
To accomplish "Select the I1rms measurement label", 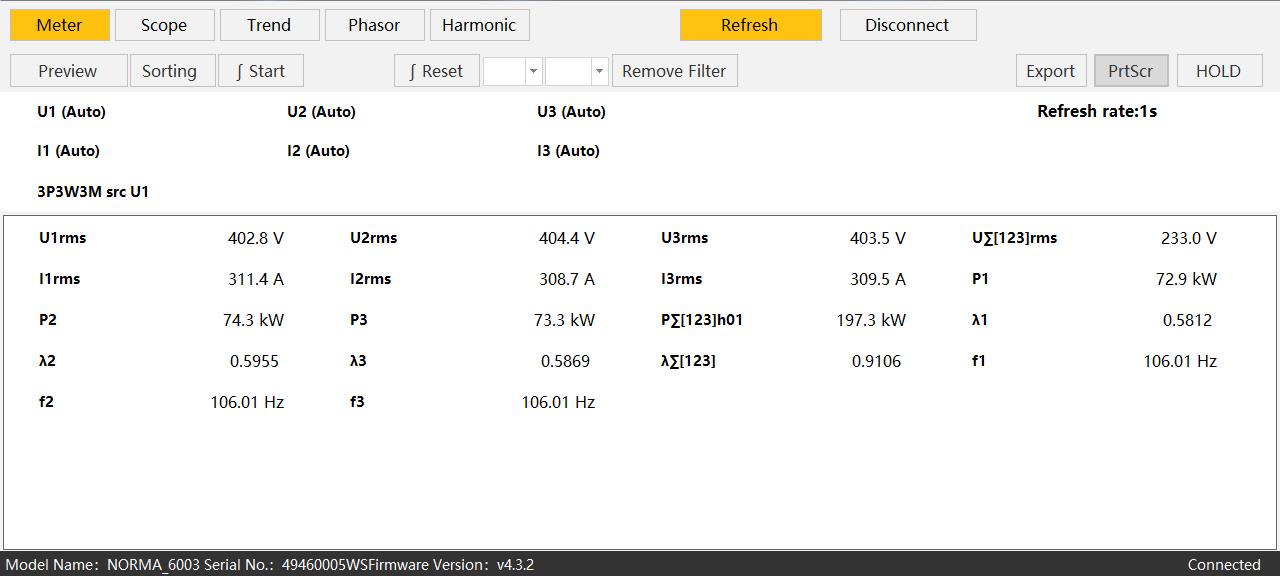I will click(60, 279).
